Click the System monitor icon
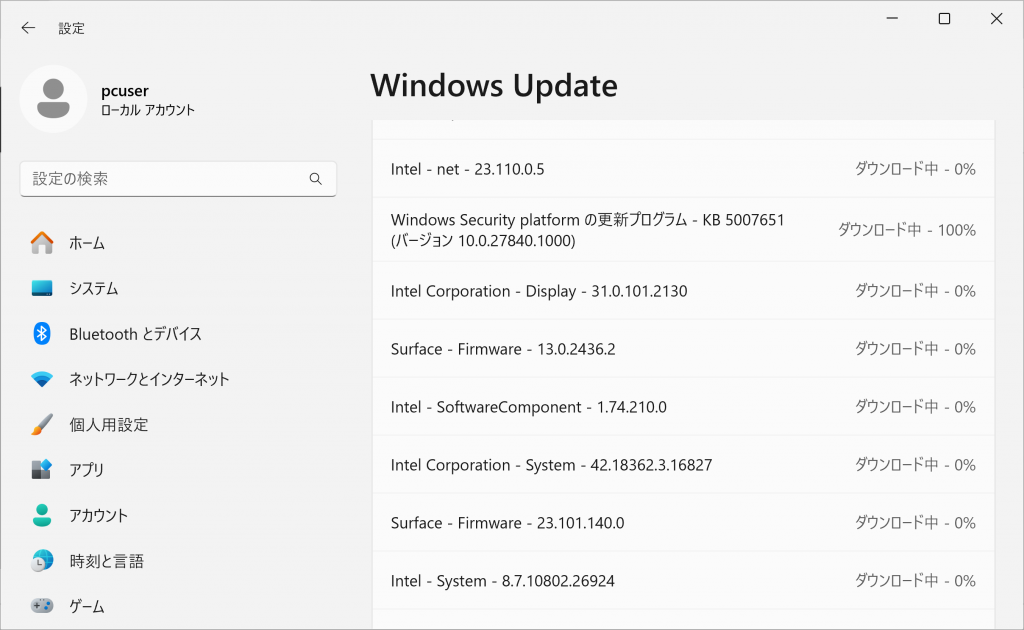Viewport: 1024px width, 630px height. click(x=42, y=288)
